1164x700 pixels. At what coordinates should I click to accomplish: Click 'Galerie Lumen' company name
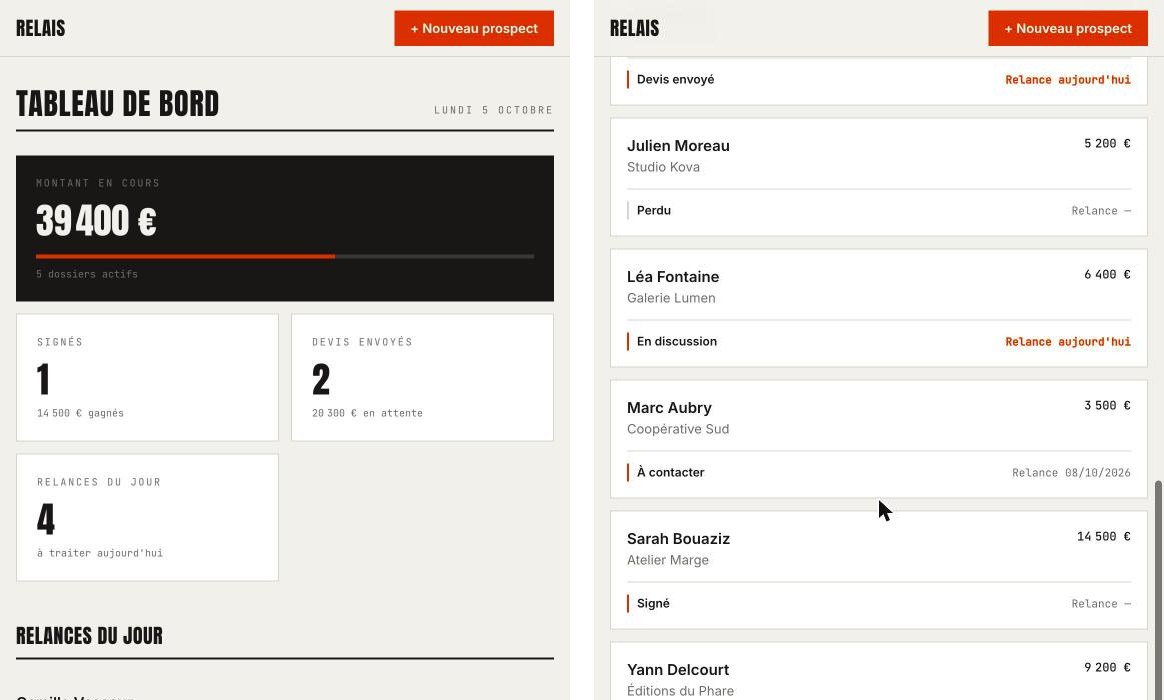point(671,298)
